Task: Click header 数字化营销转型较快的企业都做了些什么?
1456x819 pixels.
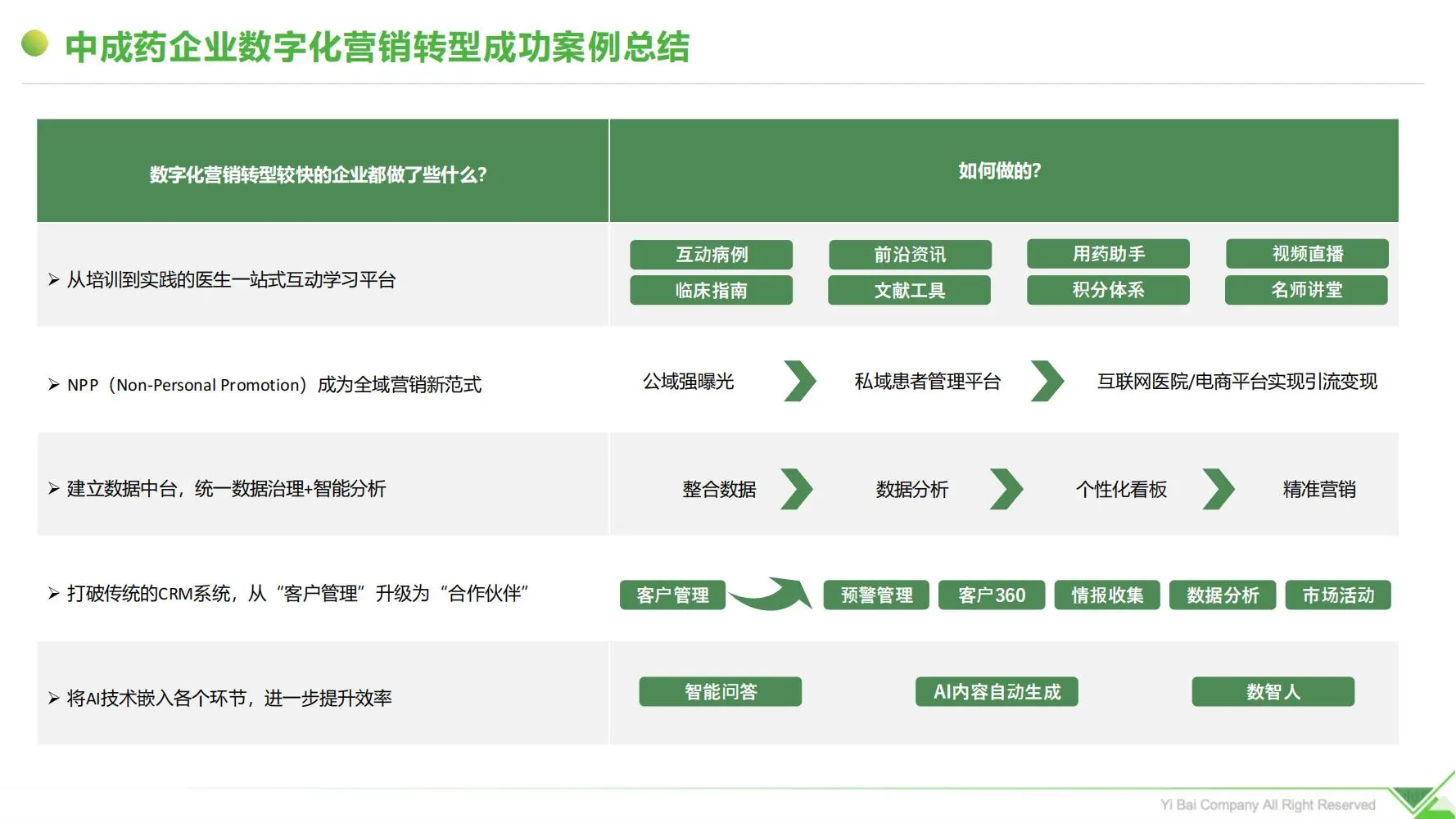Action: pyautogui.click(x=319, y=174)
